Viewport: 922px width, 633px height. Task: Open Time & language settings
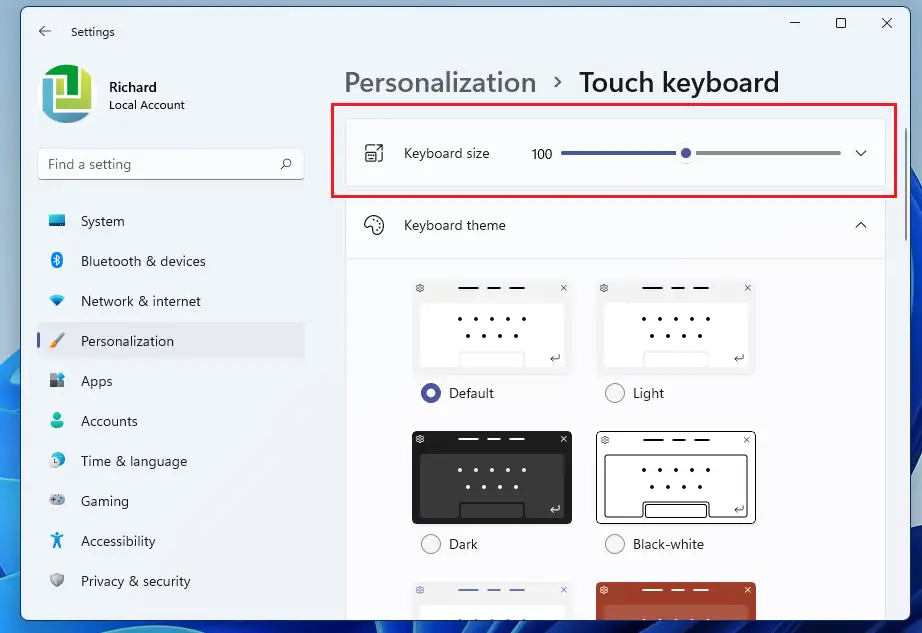[171, 461]
